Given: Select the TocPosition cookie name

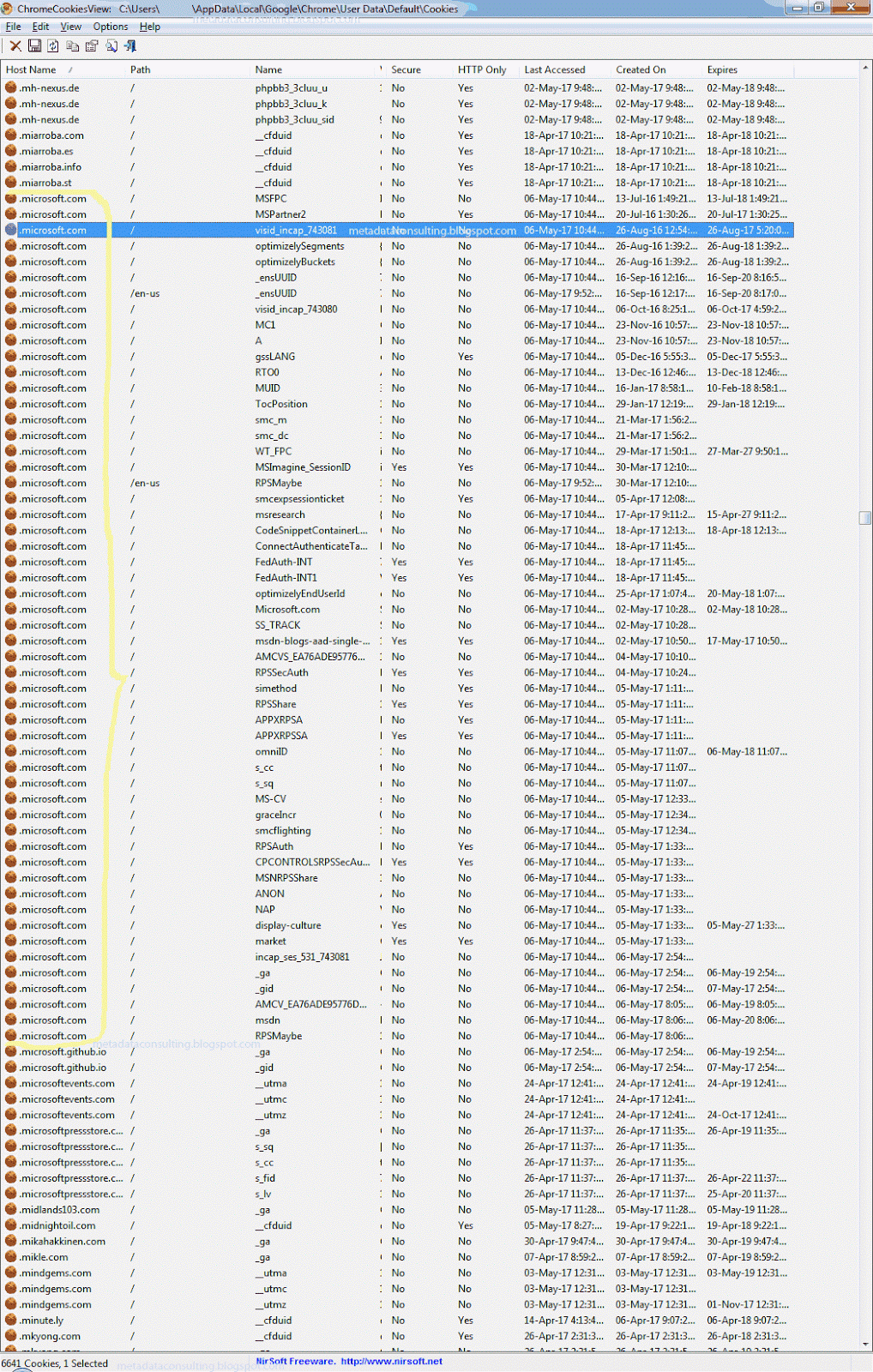Looking at the screenshot, I should click(281, 404).
